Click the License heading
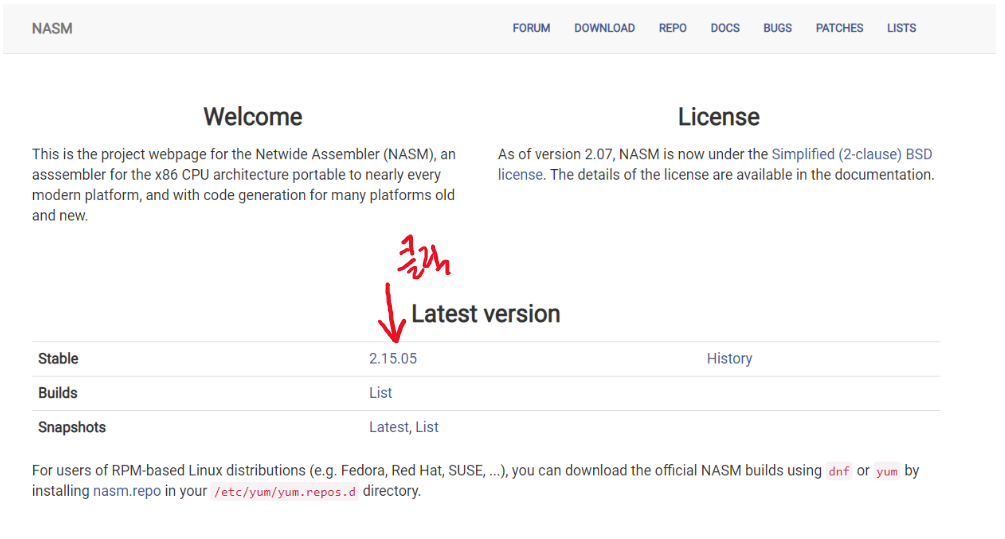This screenshot has width=1005, height=539. (718, 117)
